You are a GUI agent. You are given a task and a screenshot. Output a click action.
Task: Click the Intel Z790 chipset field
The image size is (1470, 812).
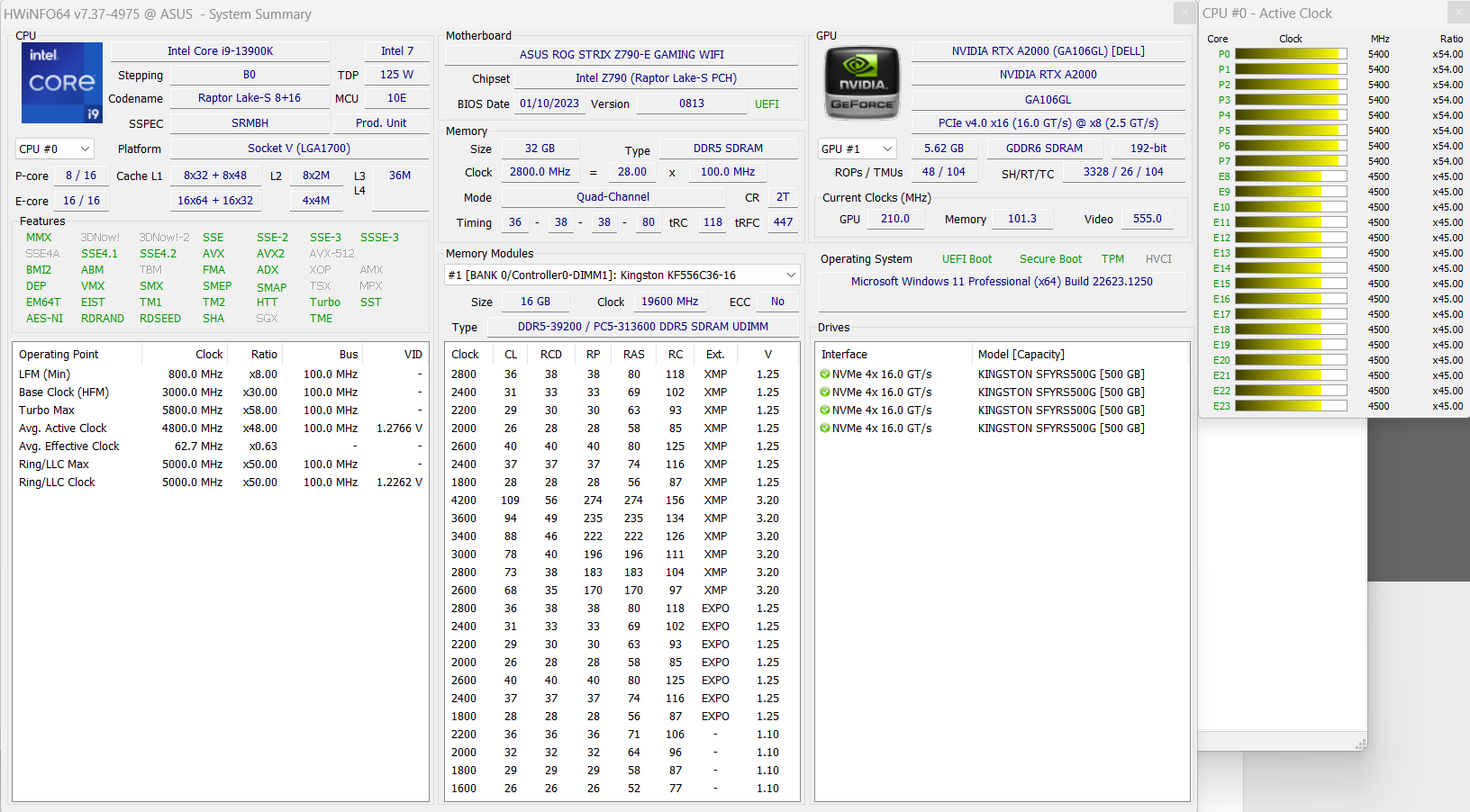point(656,78)
